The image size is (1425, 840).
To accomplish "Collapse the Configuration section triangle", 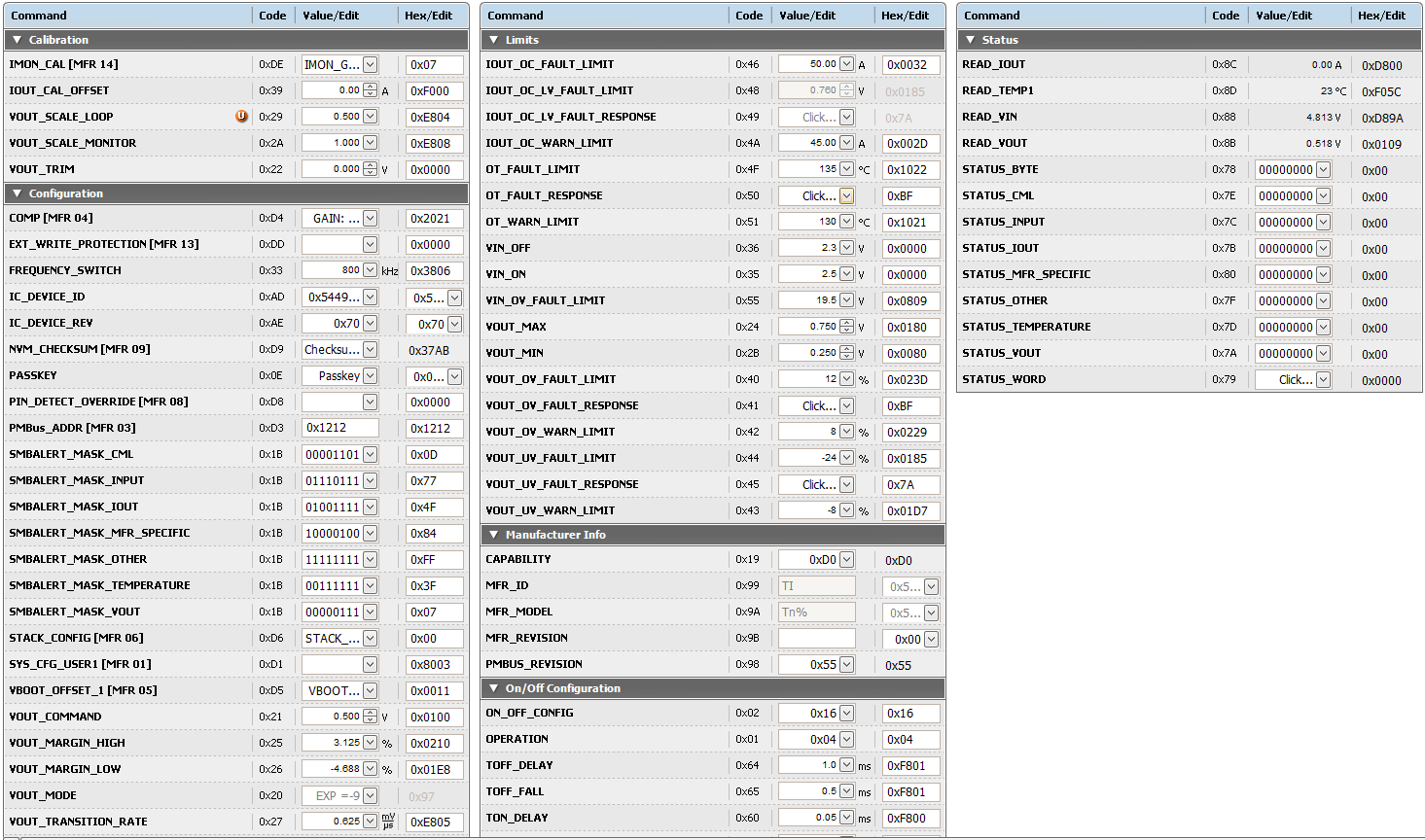I will [x=17, y=193].
